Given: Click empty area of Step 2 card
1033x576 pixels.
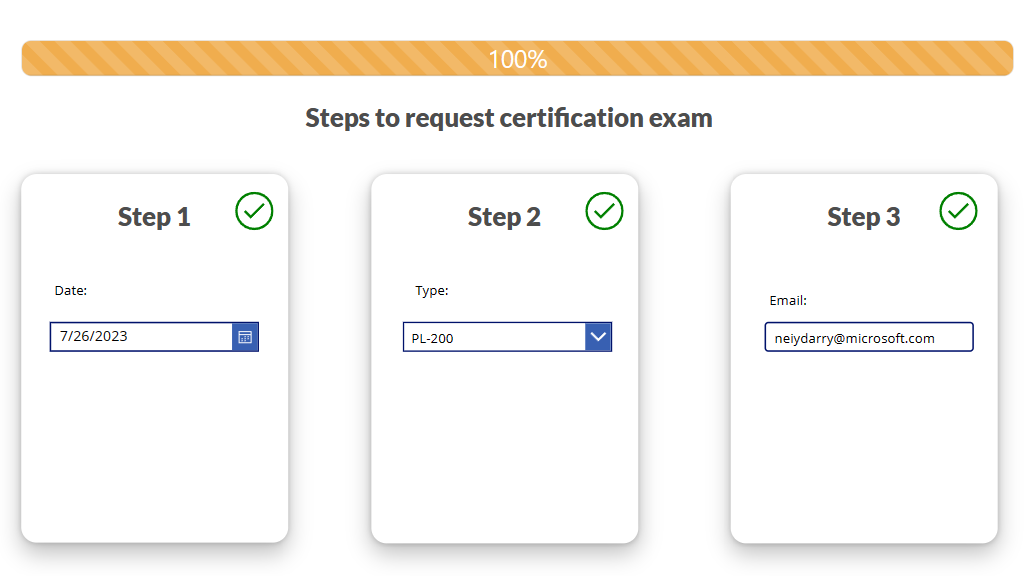Looking at the screenshot, I should click(504, 448).
